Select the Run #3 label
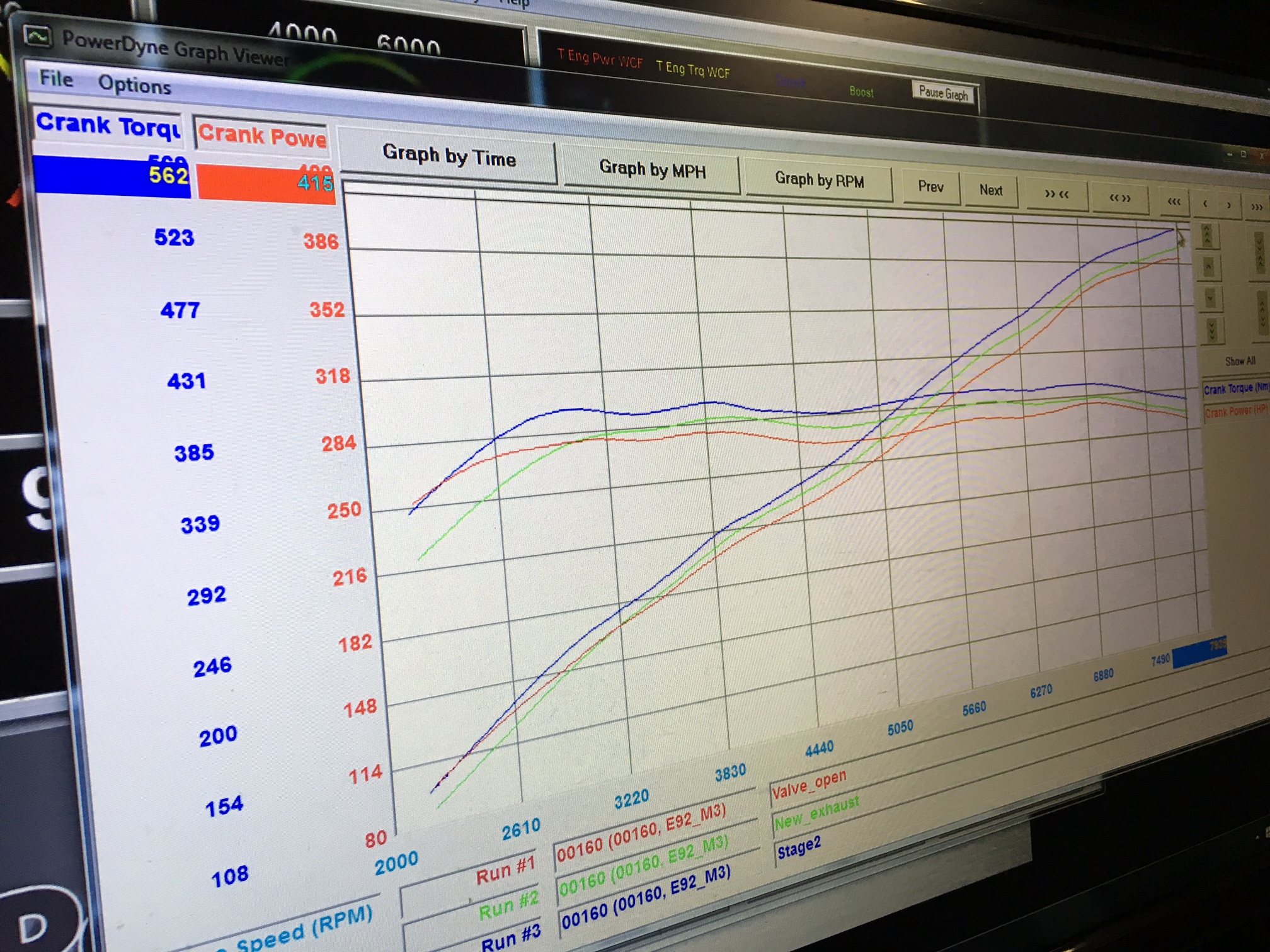 click(x=512, y=938)
